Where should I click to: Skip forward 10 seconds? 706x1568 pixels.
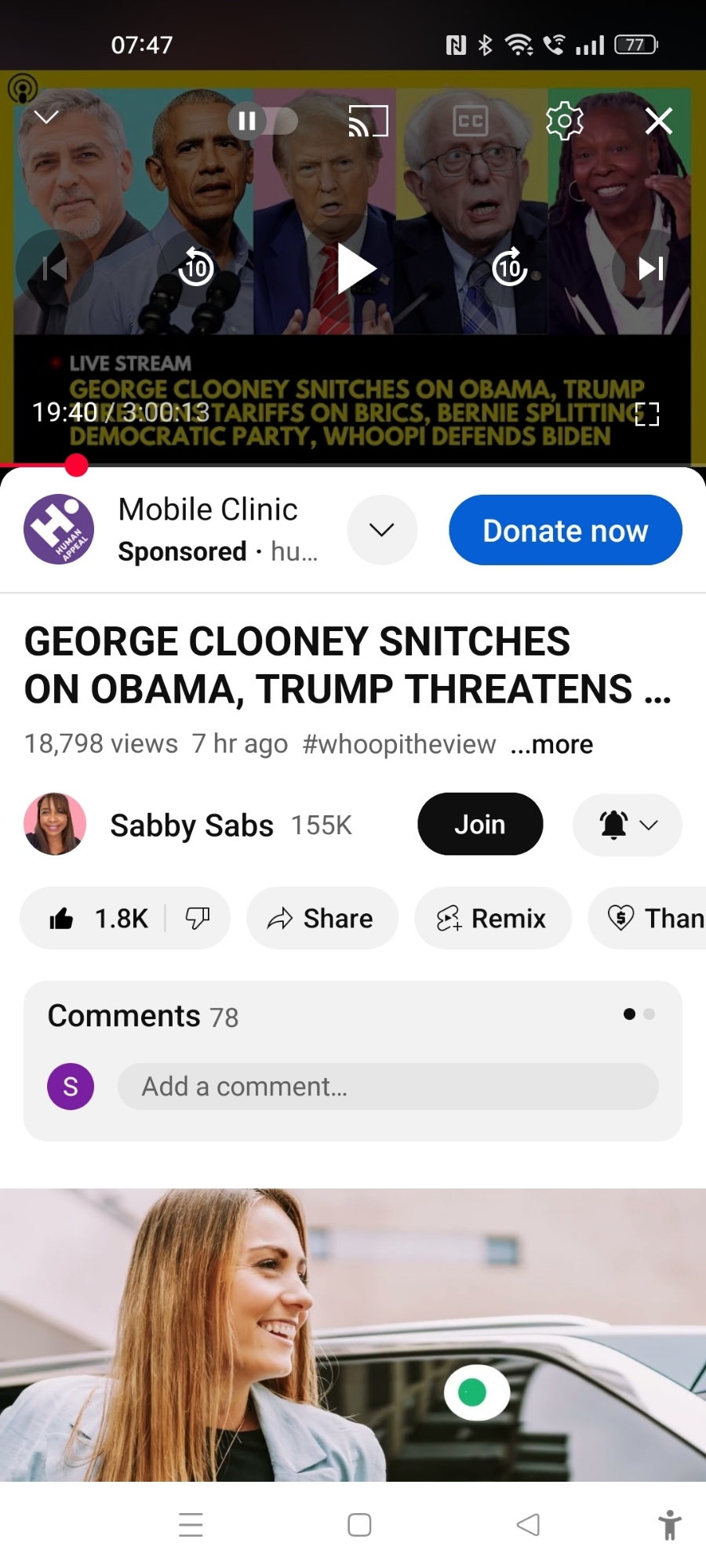click(x=510, y=268)
